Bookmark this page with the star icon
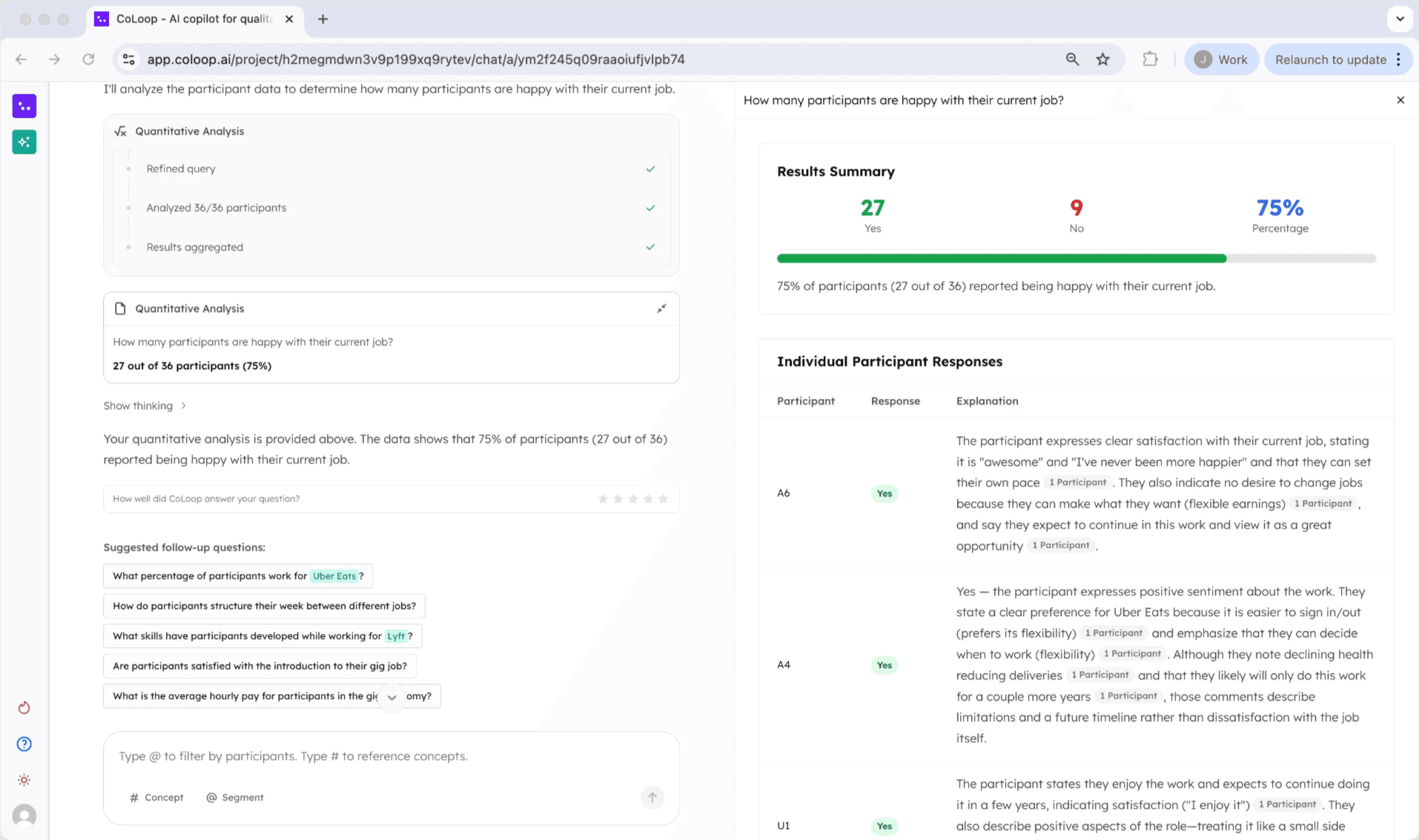The height and width of the screenshot is (840, 1419). click(x=1103, y=59)
